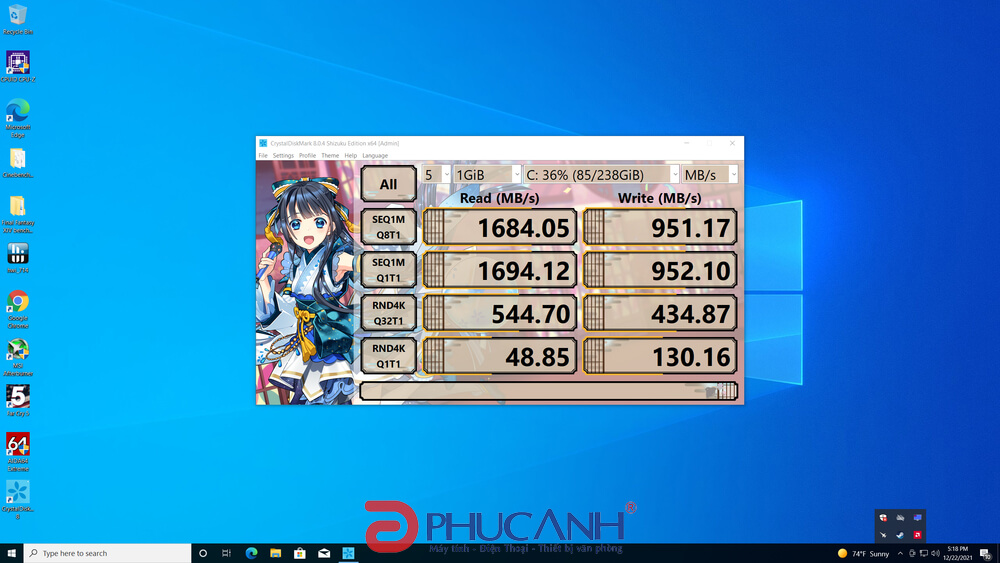This screenshot has width=1000, height=563.
Task: Click the RND4K Q32T1 write value 434.87
Action: pyautogui.click(x=660, y=313)
